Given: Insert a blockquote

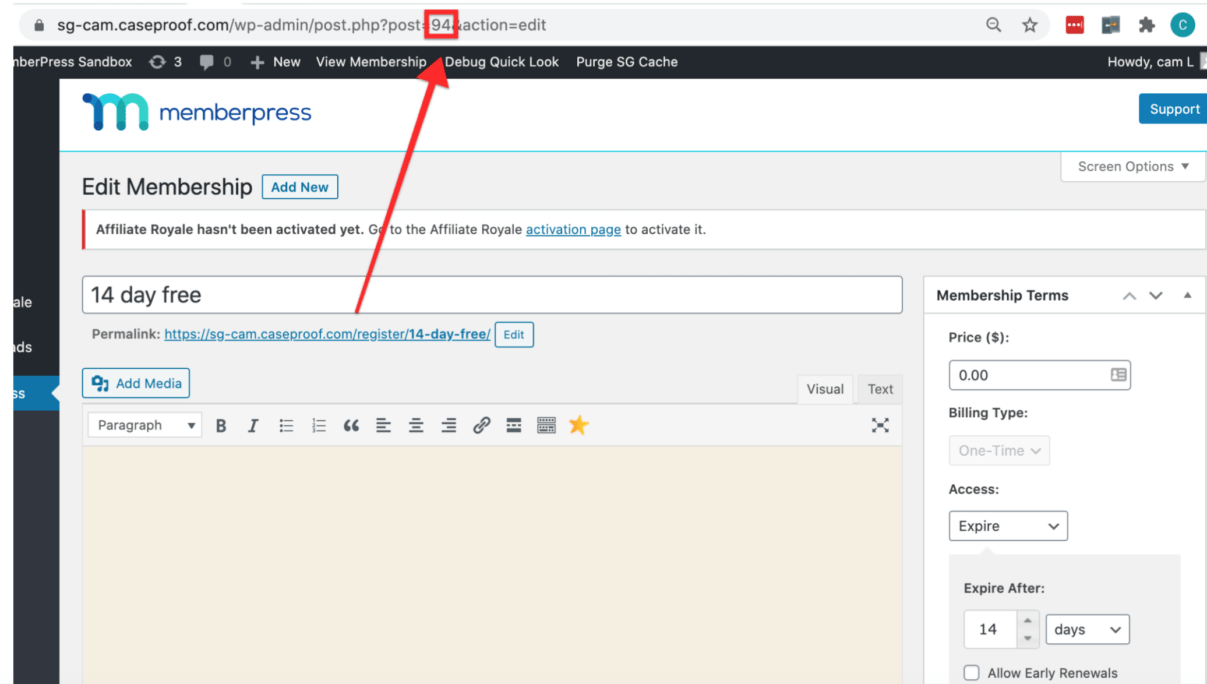Looking at the screenshot, I should 351,426.
